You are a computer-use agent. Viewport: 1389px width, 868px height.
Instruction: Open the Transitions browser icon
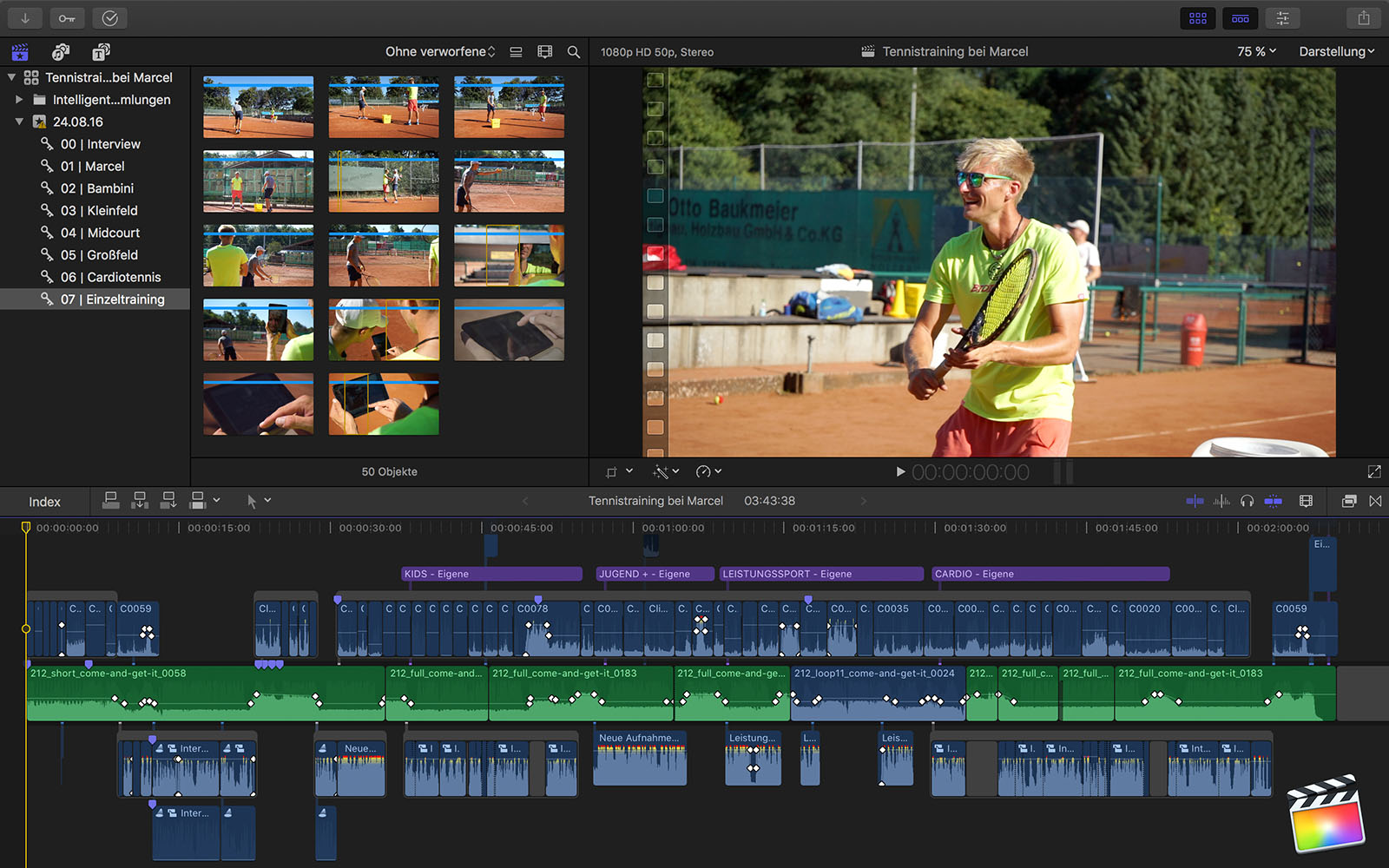pos(1375,501)
